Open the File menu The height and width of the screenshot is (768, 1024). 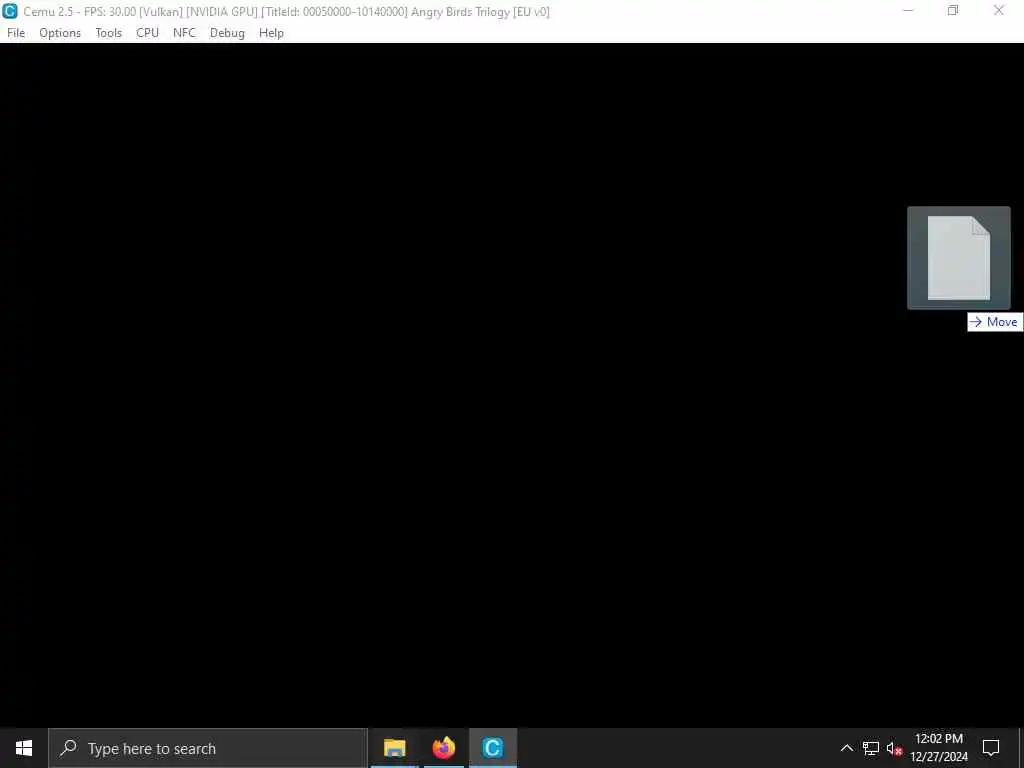(16, 33)
